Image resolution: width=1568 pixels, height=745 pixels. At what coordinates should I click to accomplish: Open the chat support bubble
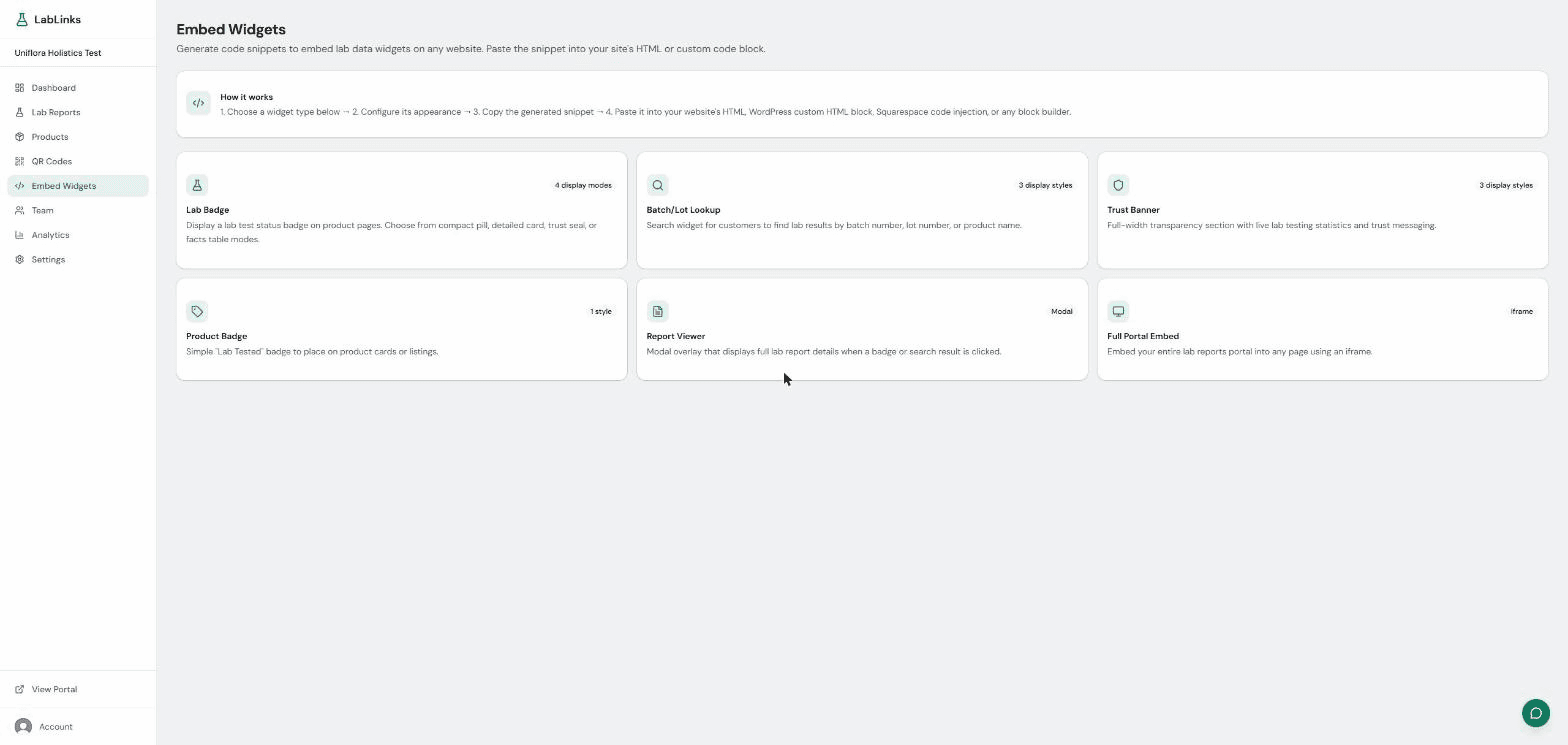click(1535, 713)
